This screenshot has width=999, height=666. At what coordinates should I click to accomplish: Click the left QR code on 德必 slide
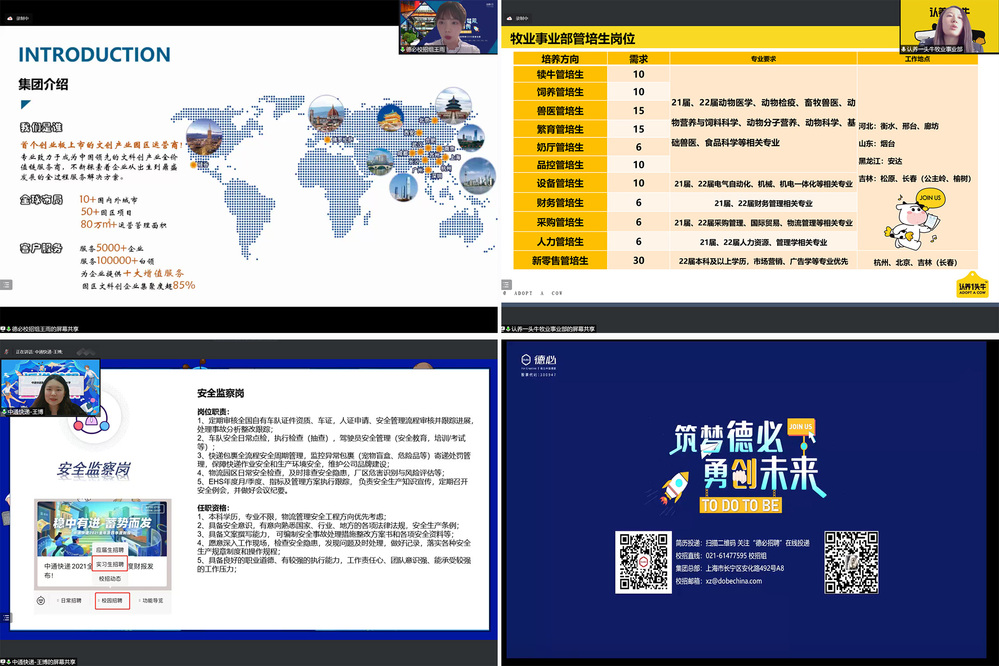(x=642, y=563)
